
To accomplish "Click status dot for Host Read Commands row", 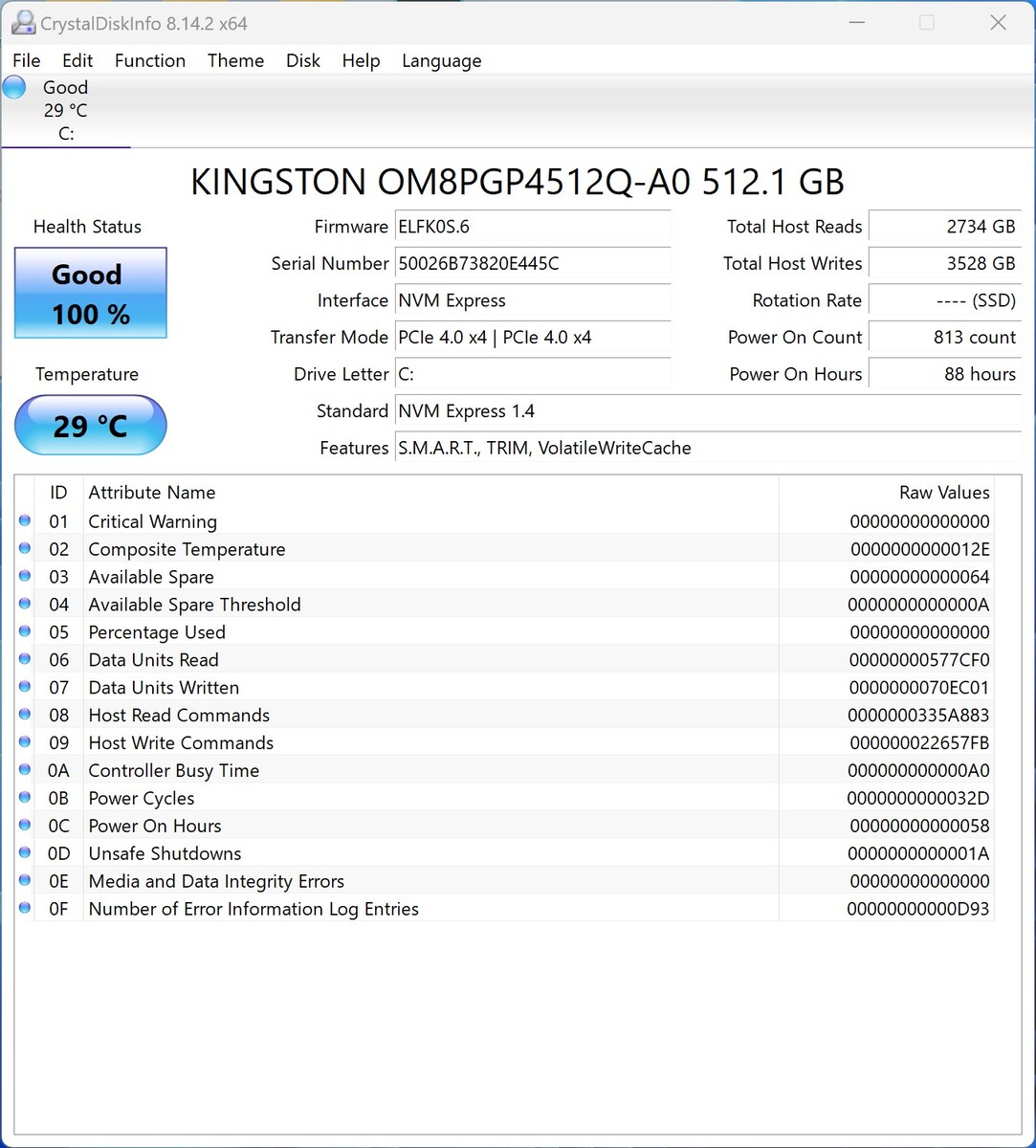I will click(25, 716).
